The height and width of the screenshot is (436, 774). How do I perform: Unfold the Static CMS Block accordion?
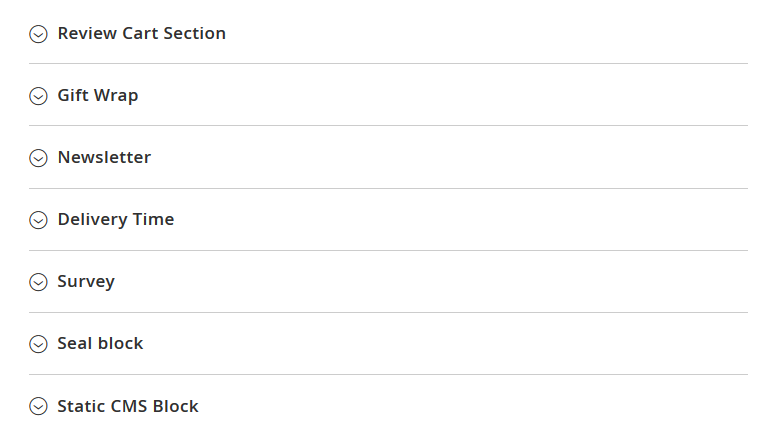388,406
